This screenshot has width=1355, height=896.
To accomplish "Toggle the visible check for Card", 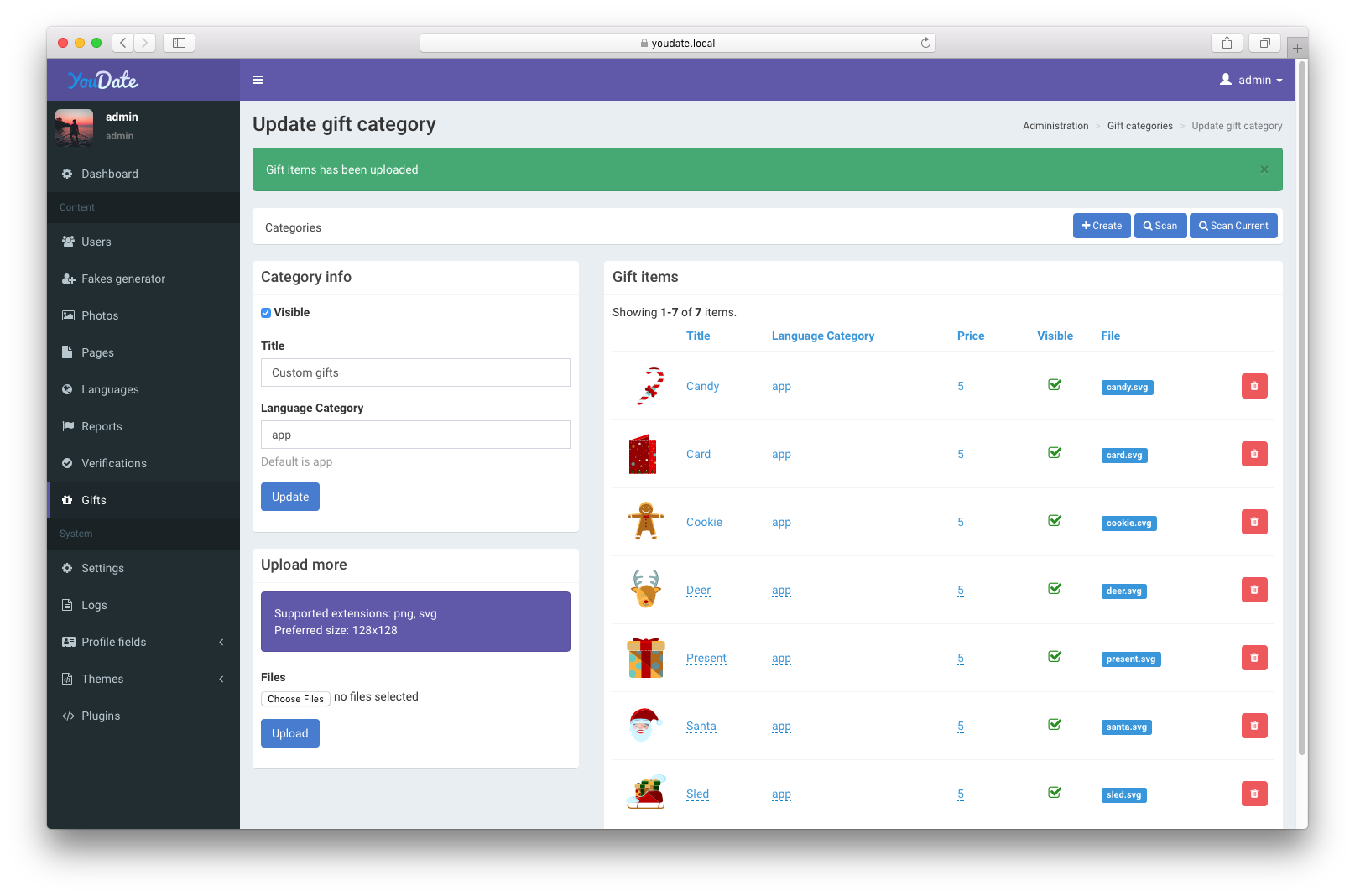I will (x=1055, y=453).
